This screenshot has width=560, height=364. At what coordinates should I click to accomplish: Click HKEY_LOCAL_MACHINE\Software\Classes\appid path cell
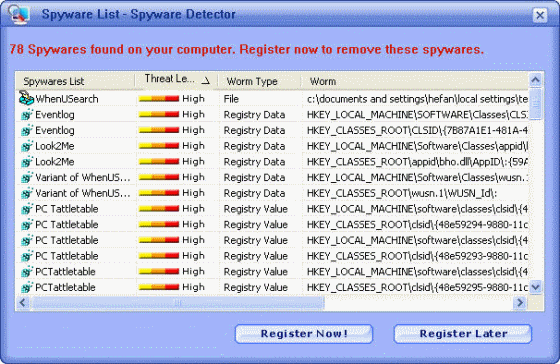point(417,146)
